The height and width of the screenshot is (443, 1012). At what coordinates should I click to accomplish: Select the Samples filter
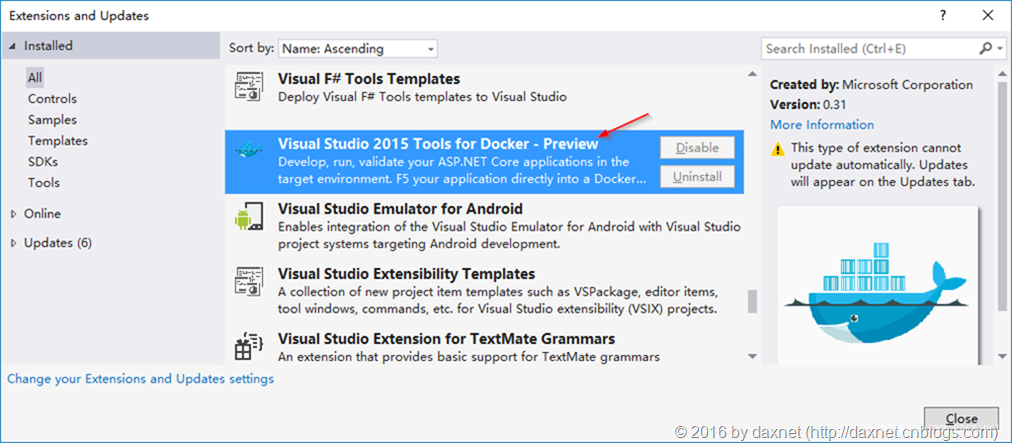click(52, 120)
